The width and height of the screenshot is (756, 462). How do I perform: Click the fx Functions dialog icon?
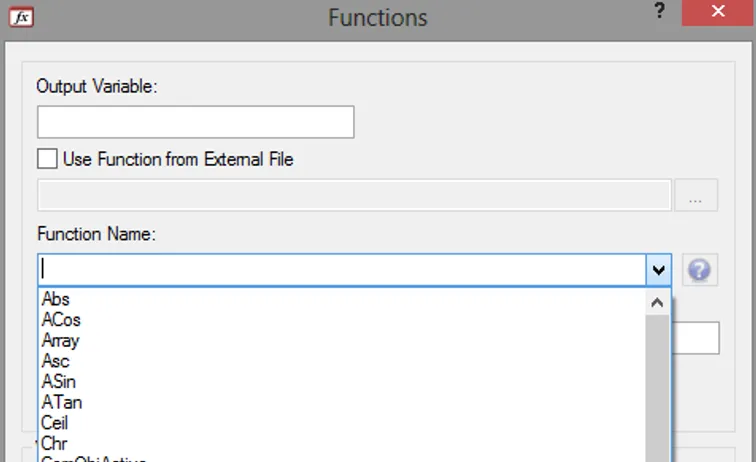(x=20, y=17)
